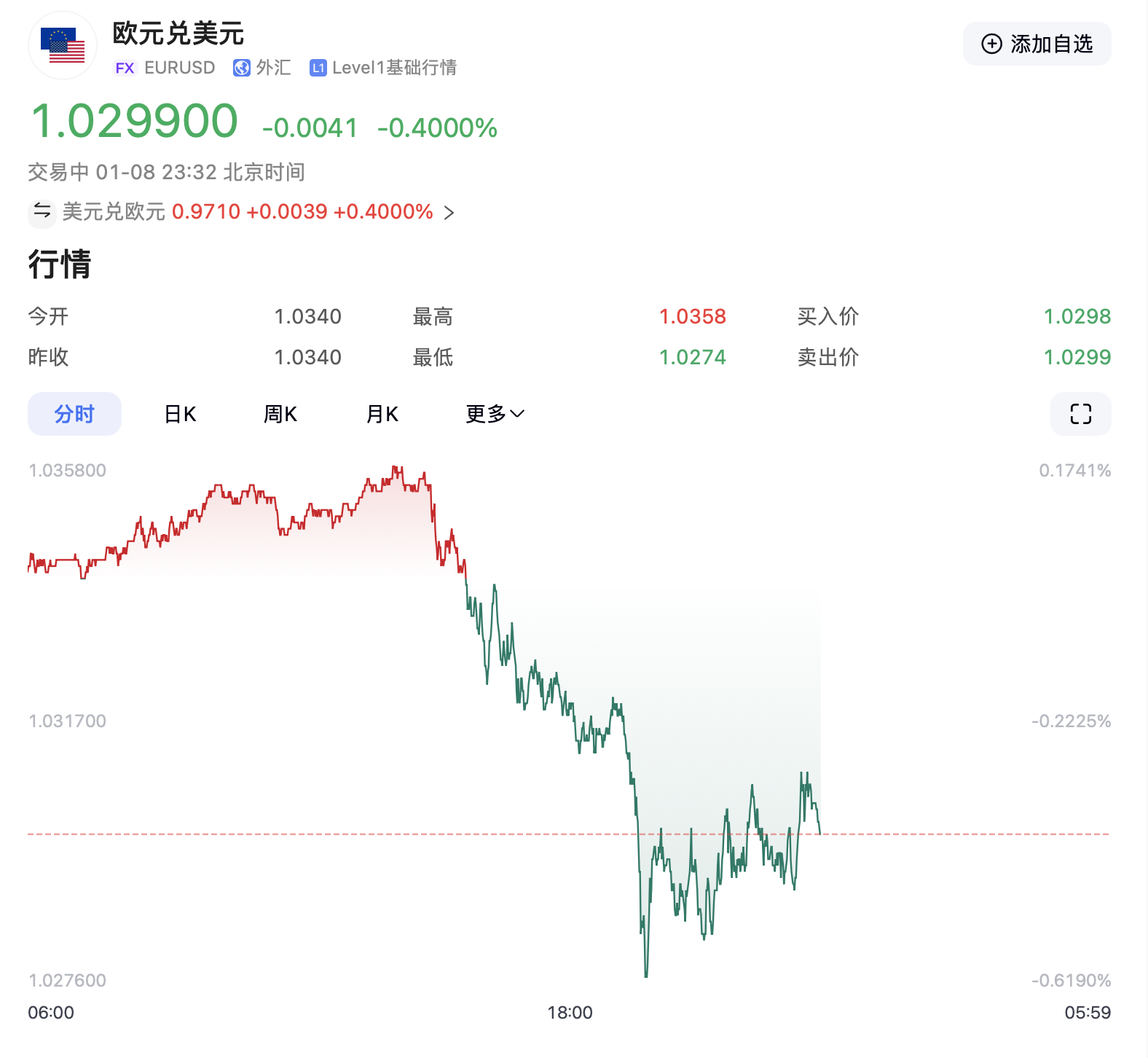Click the chart's lowest green trough point
Screen dimensions: 1148x1058
click(646, 975)
